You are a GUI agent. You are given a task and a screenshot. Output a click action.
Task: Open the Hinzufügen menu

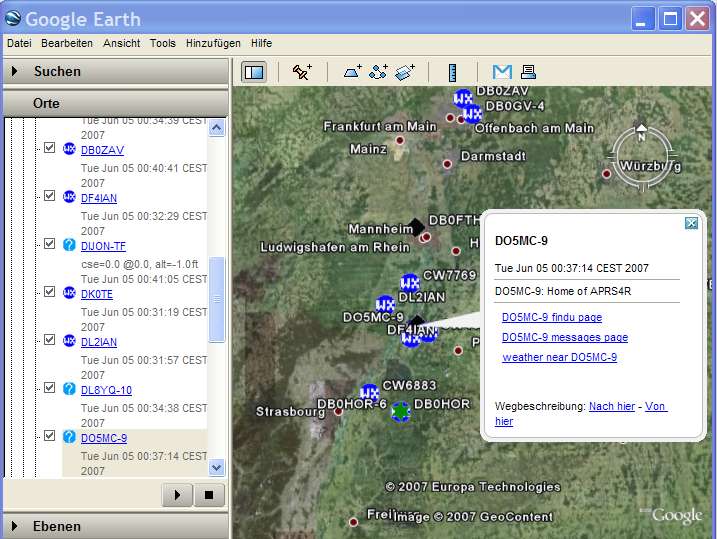tap(213, 43)
